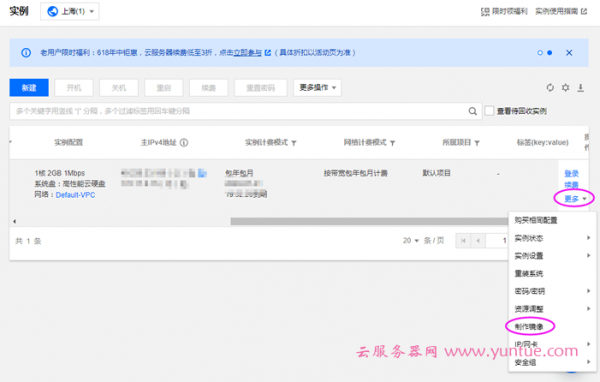Open the 立即参与 link in the banner

click(x=248, y=52)
